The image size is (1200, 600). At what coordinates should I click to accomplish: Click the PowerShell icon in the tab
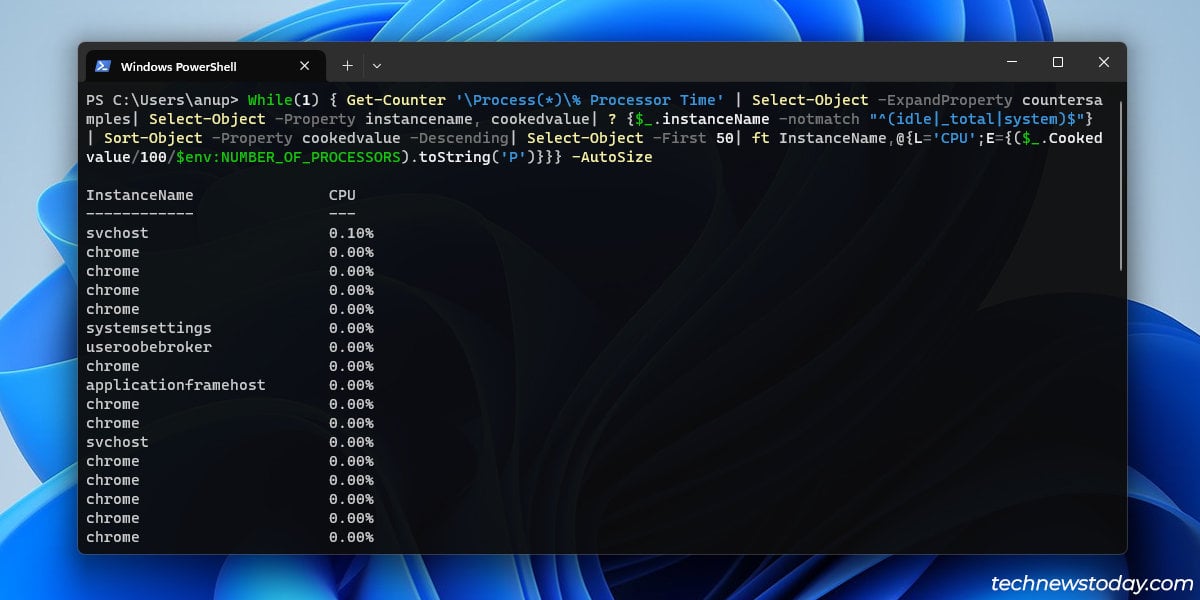pos(103,66)
